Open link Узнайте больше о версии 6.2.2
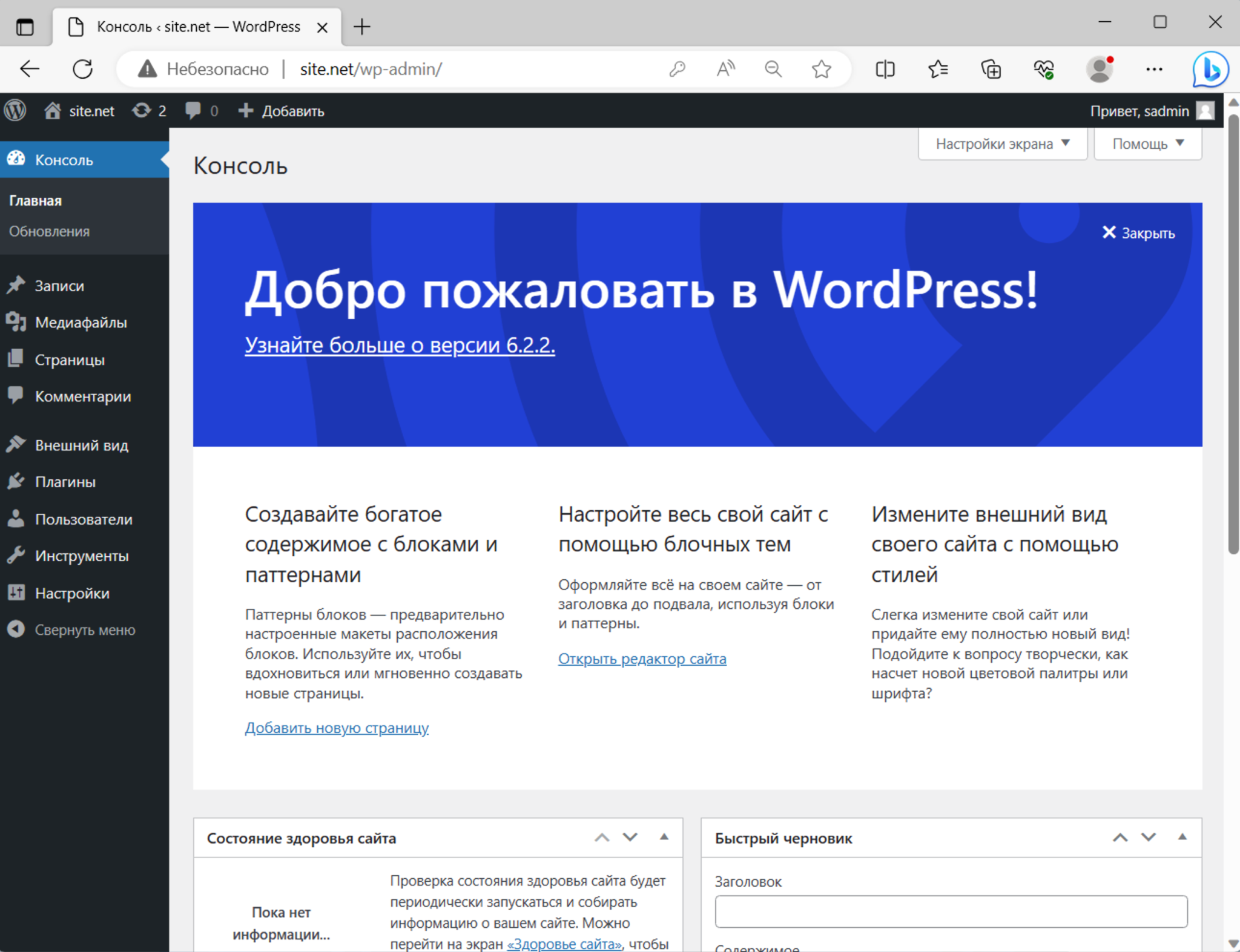This screenshot has width=1240, height=952. click(400, 345)
